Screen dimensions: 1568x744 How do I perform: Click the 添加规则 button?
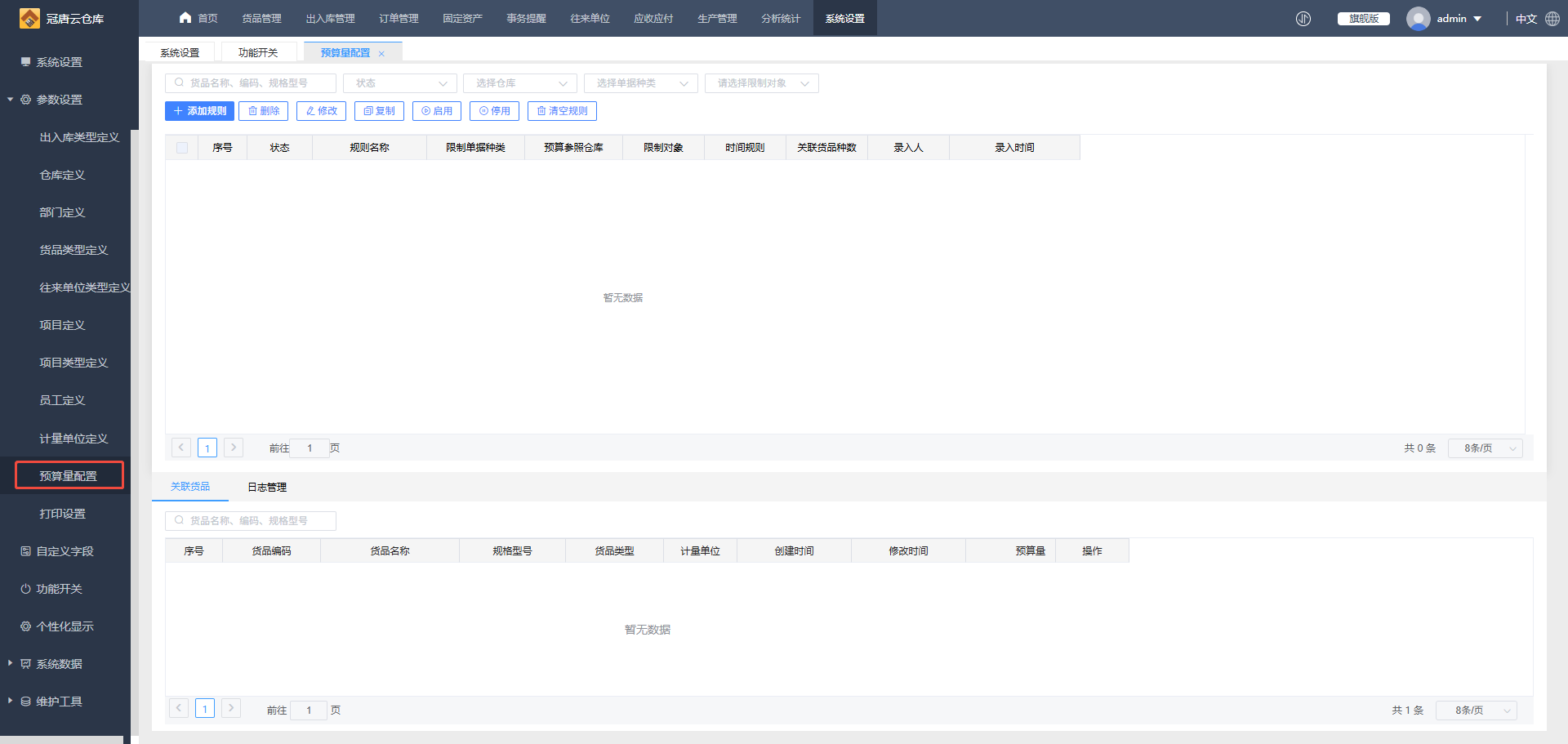pos(199,111)
